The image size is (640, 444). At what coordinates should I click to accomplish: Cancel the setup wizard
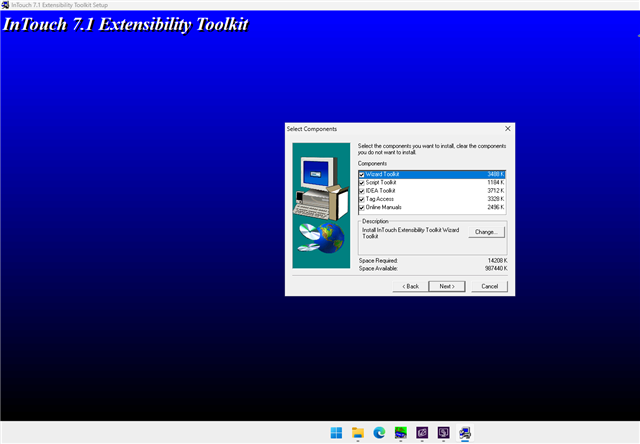[489, 286]
